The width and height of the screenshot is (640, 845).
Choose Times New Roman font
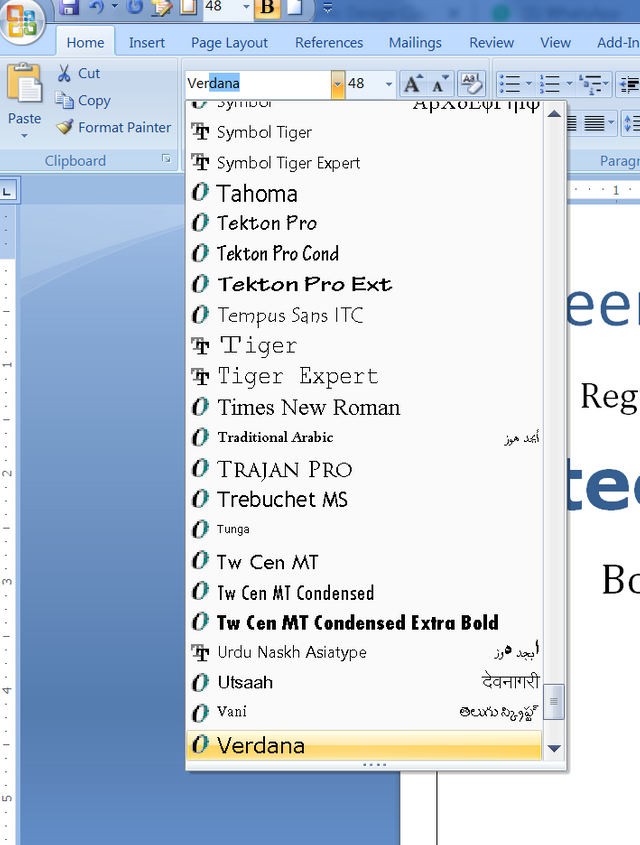(364, 407)
